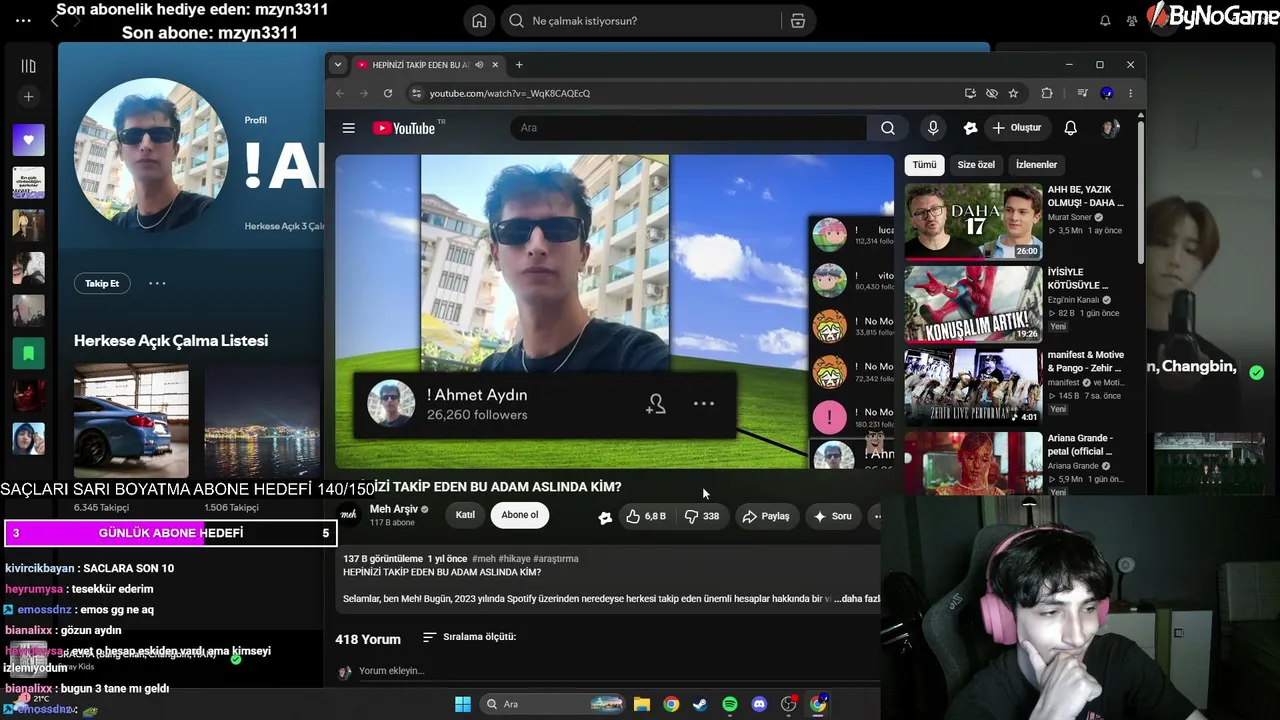
Task: Click Takip Et on Spotify profile
Action: 102,284
